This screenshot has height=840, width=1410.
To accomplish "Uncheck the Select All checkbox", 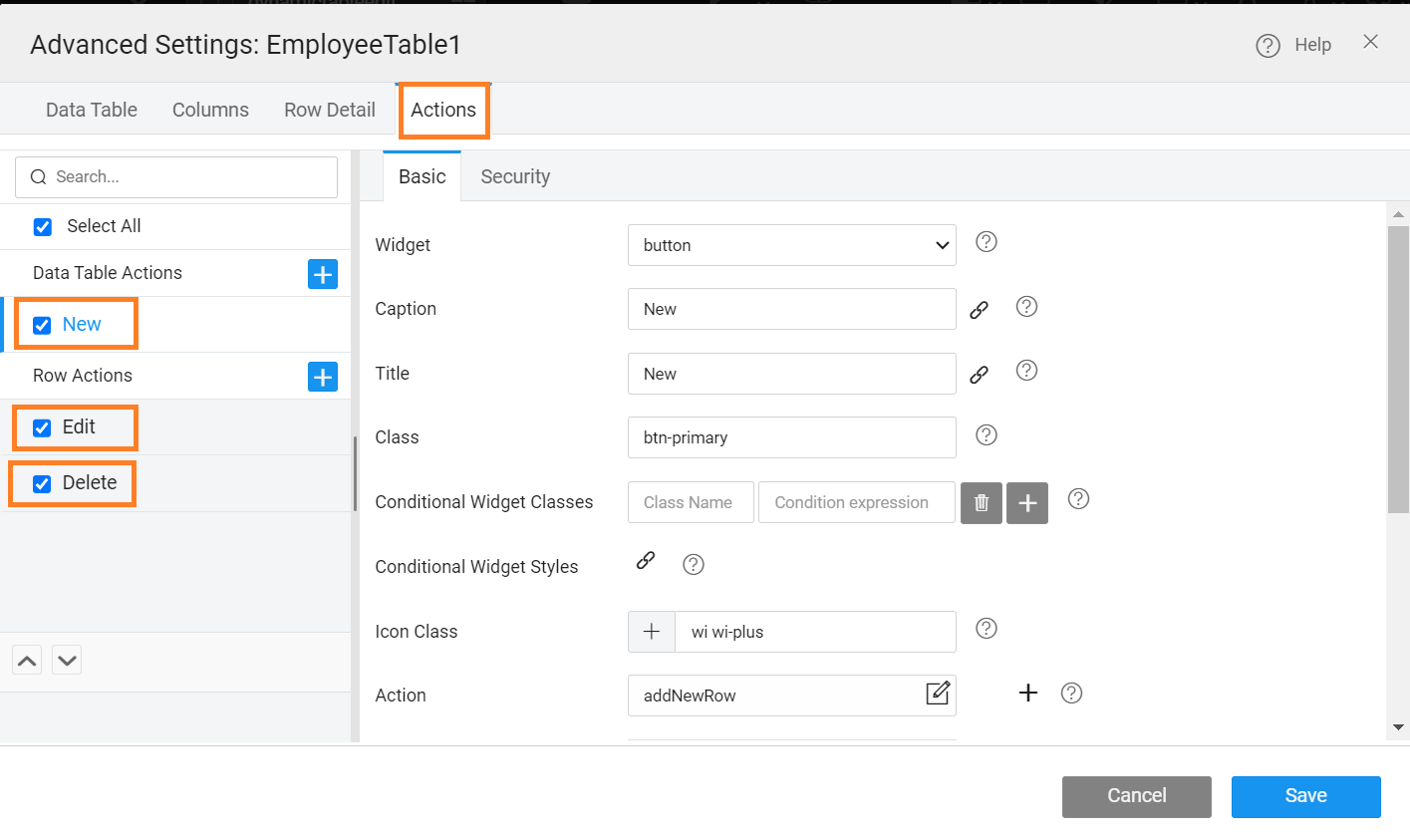I will [x=43, y=227].
